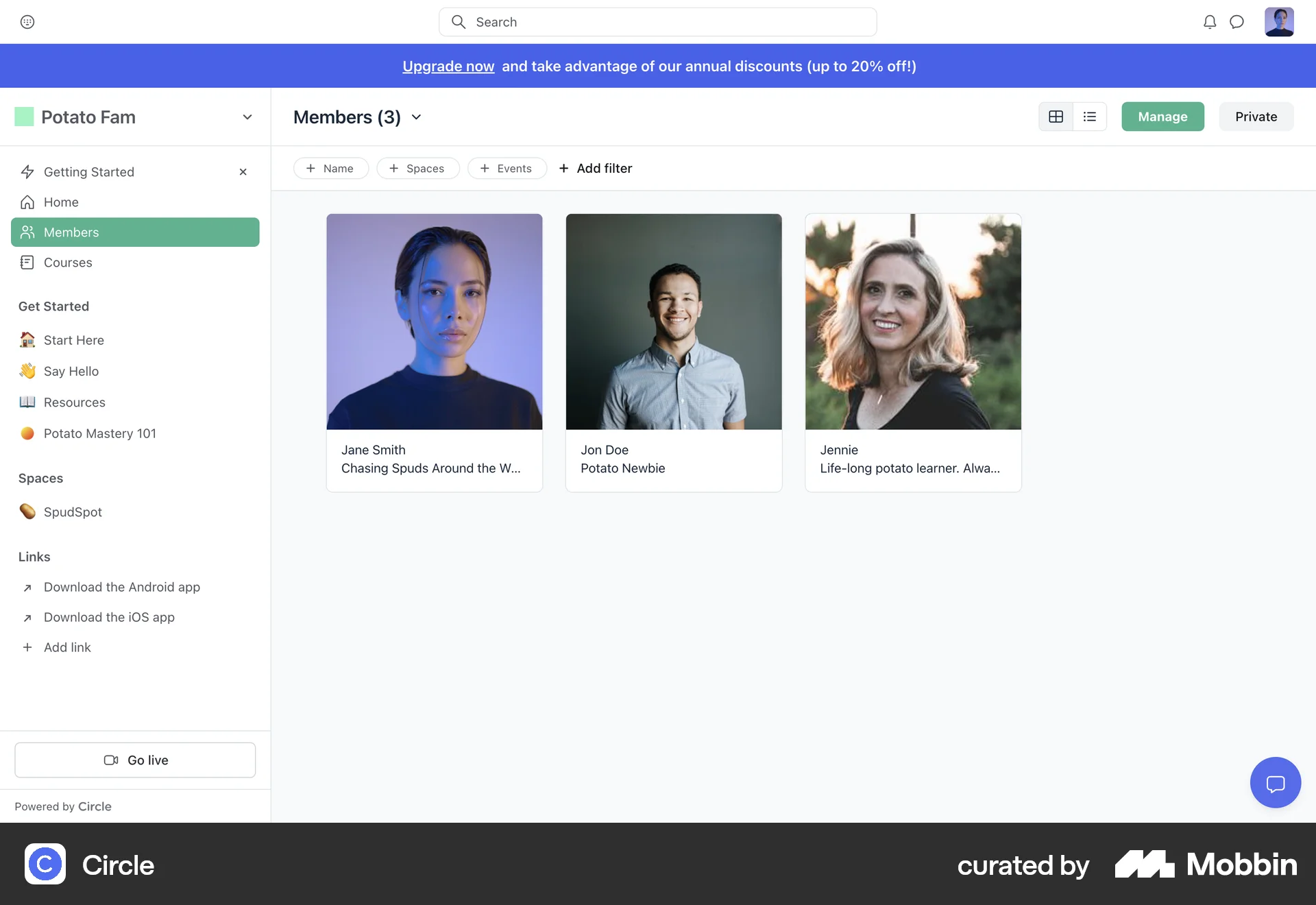
Task: Open the chat bubble icon in the top bar
Action: [1237, 21]
